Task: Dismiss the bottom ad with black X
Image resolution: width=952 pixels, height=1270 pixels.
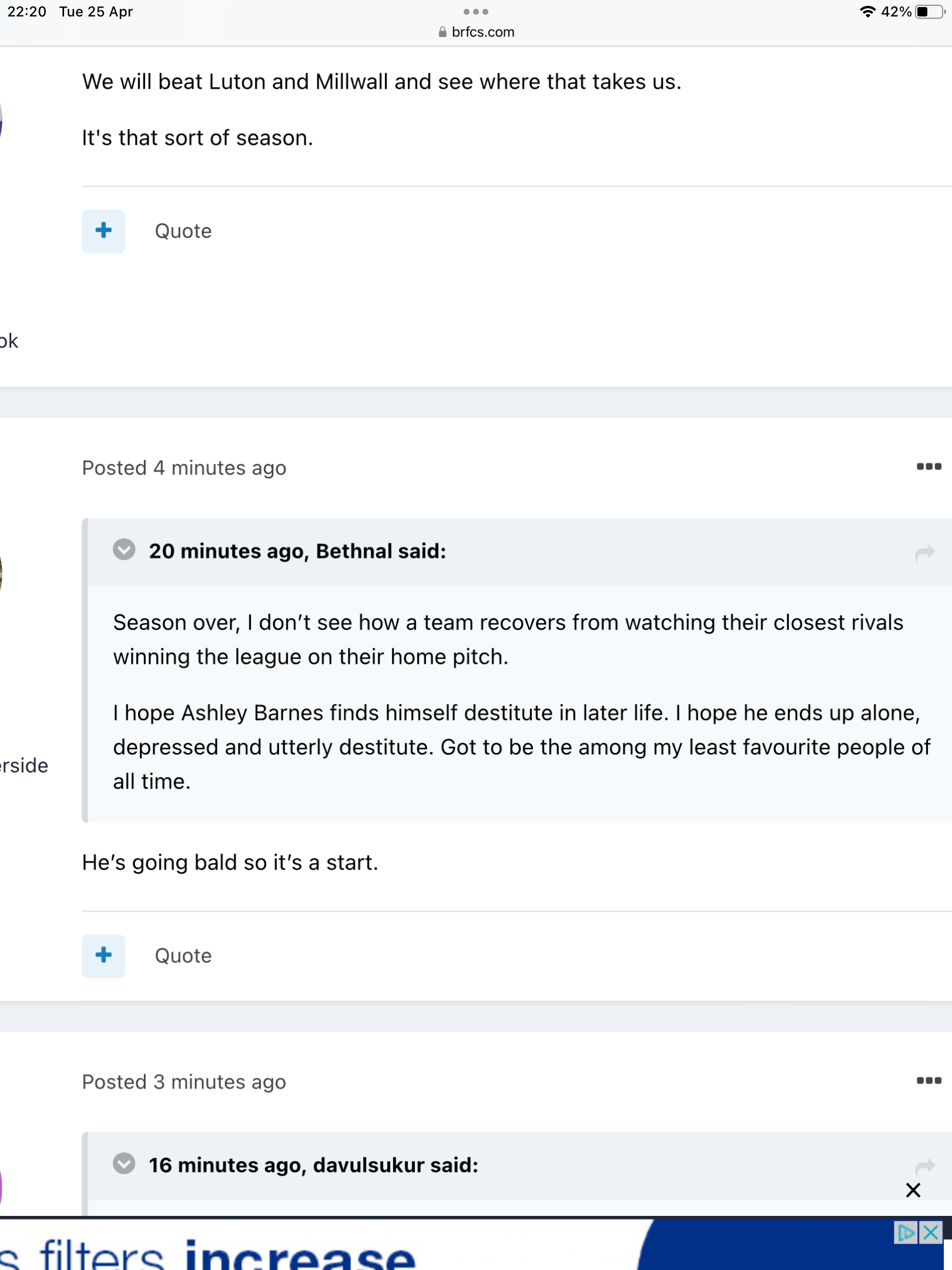Action: tap(913, 1191)
